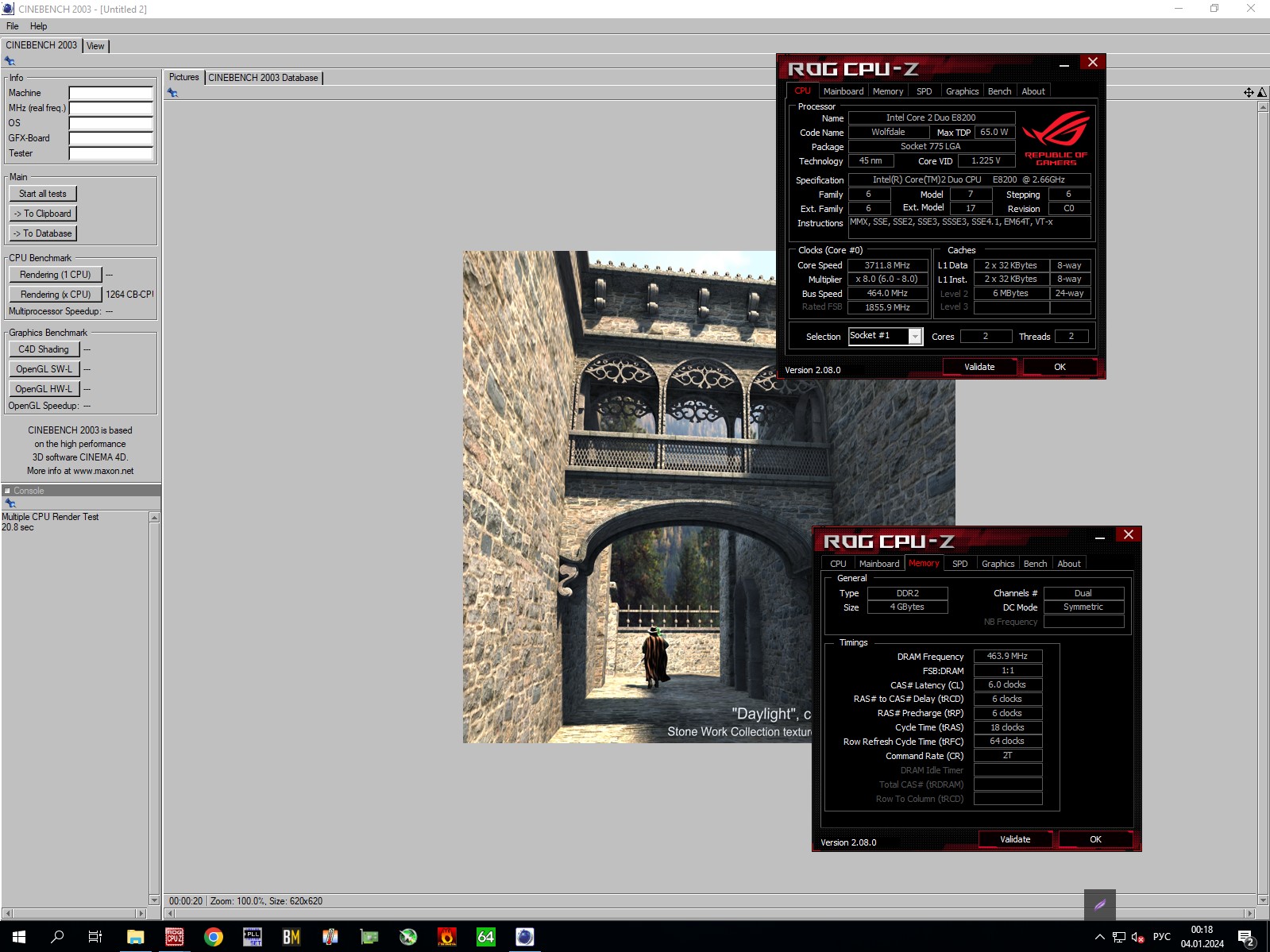
Task: Click the To Database button
Action: pyautogui.click(x=43, y=233)
